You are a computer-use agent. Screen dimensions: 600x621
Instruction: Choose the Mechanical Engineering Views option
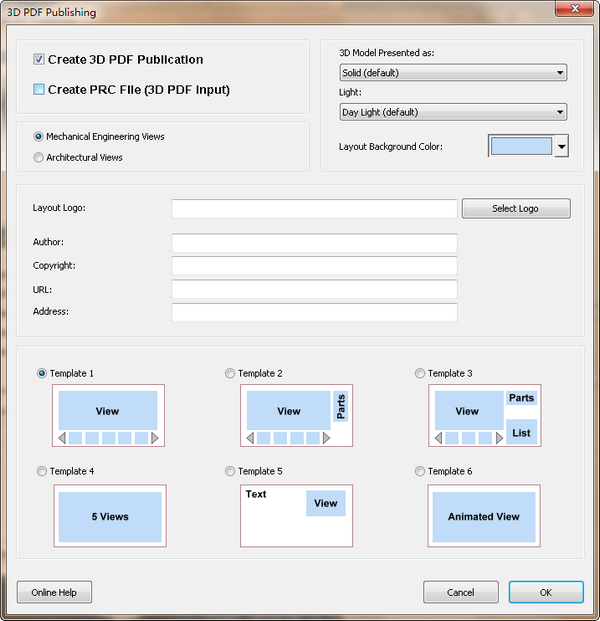[x=38, y=137]
